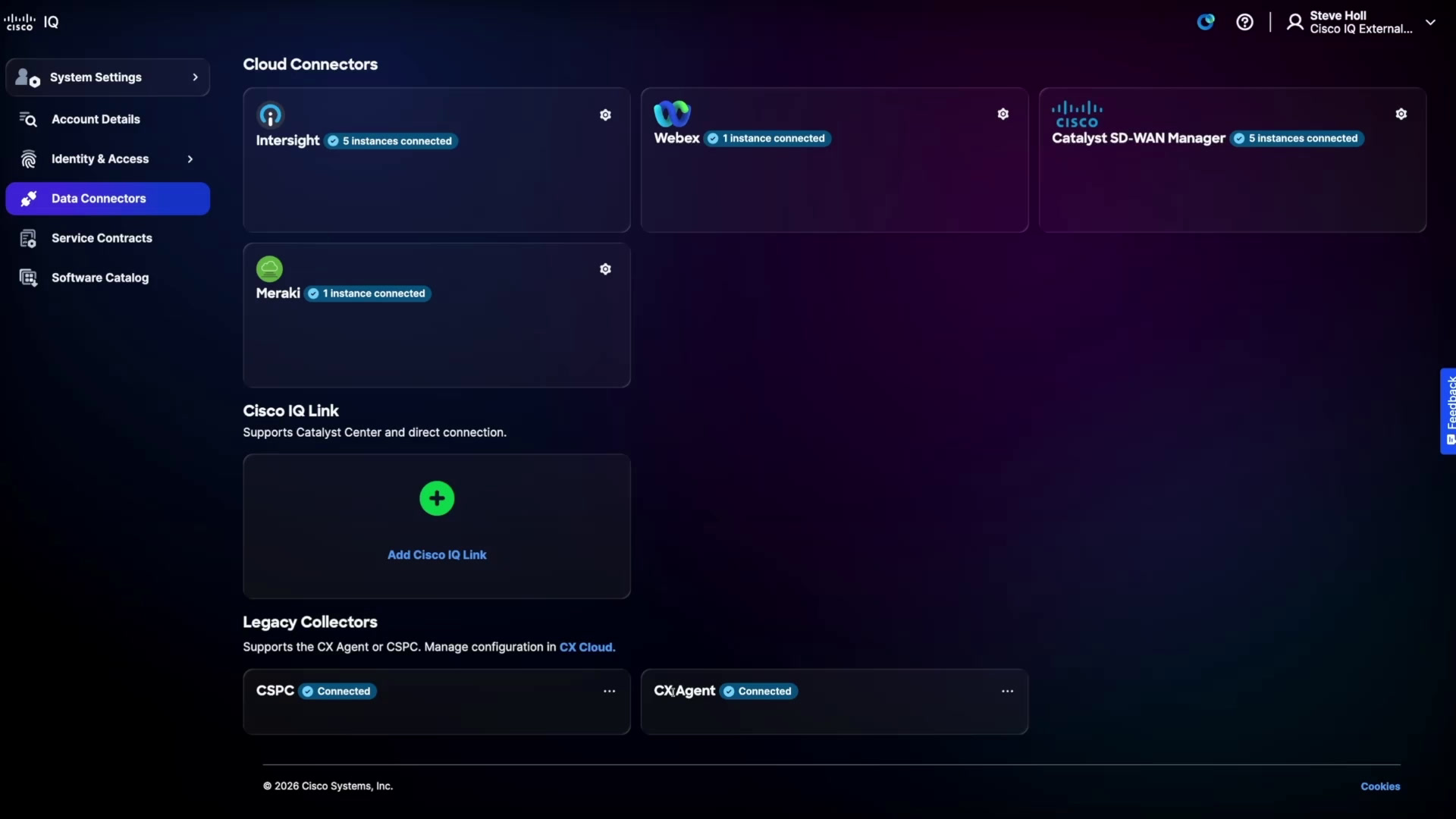
Task: Click the green plus add icon
Action: [437, 498]
